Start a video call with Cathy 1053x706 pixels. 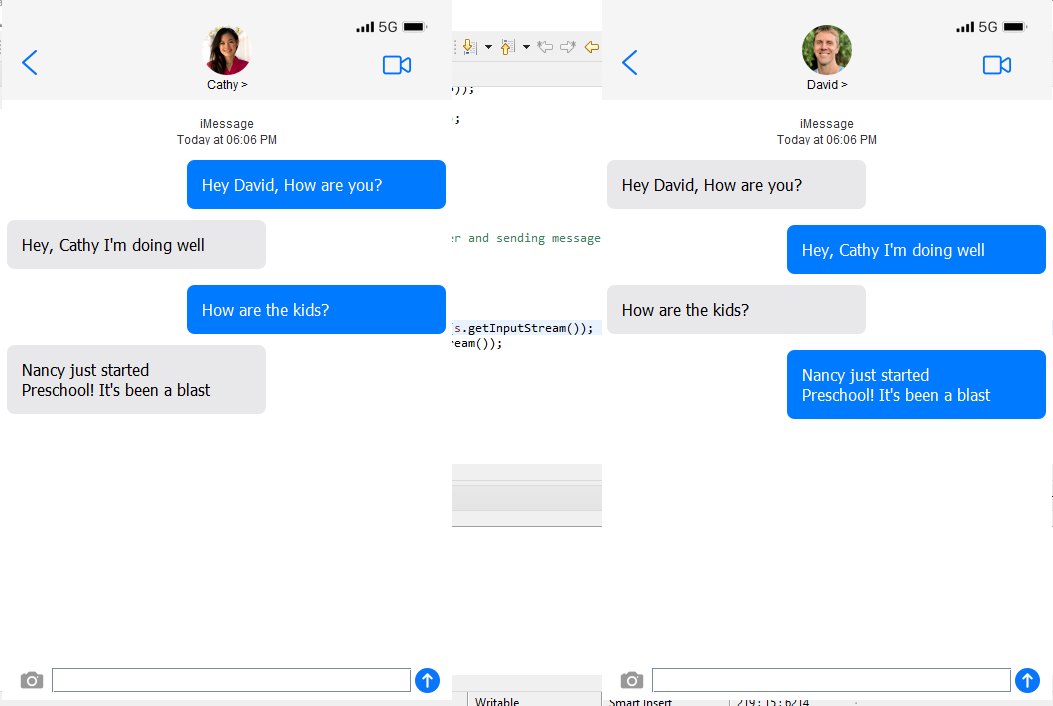pos(397,64)
